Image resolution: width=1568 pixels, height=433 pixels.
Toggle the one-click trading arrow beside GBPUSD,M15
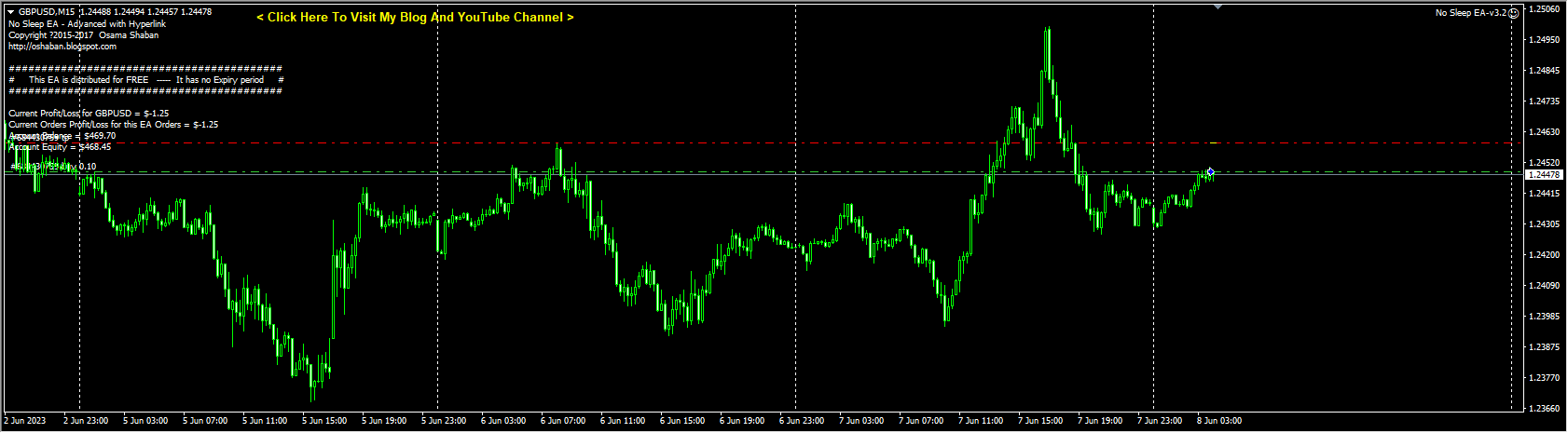pyautogui.click(x=11, y=12)
